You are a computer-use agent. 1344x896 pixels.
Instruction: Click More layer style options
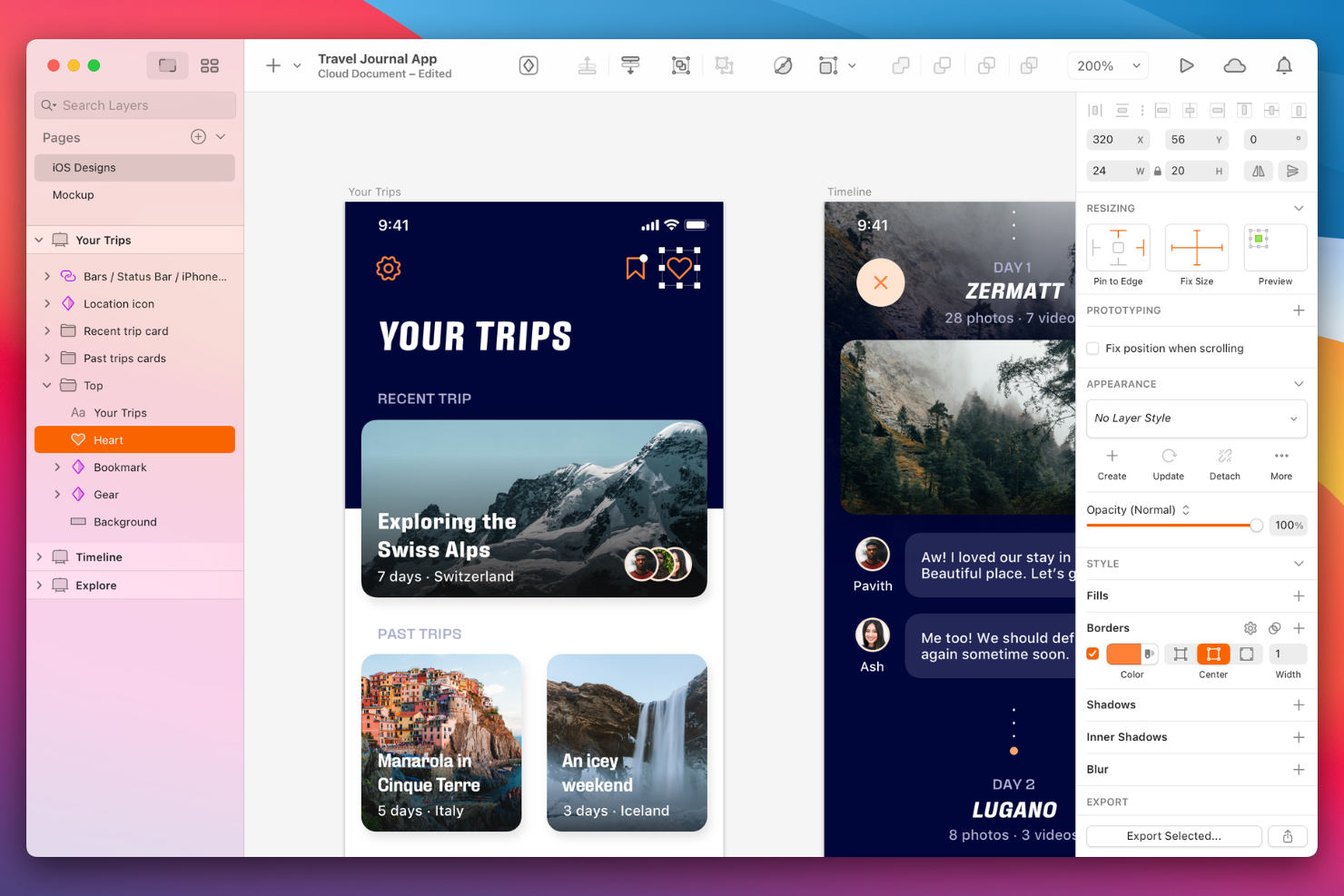1281,464
